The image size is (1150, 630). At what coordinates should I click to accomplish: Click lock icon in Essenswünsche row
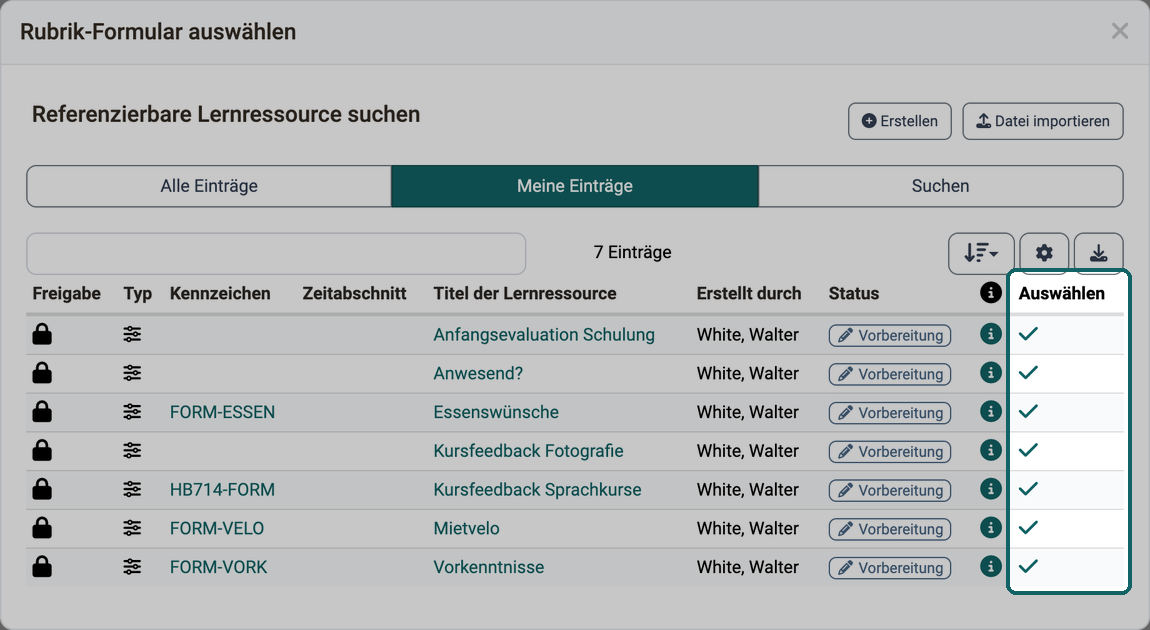42,411
